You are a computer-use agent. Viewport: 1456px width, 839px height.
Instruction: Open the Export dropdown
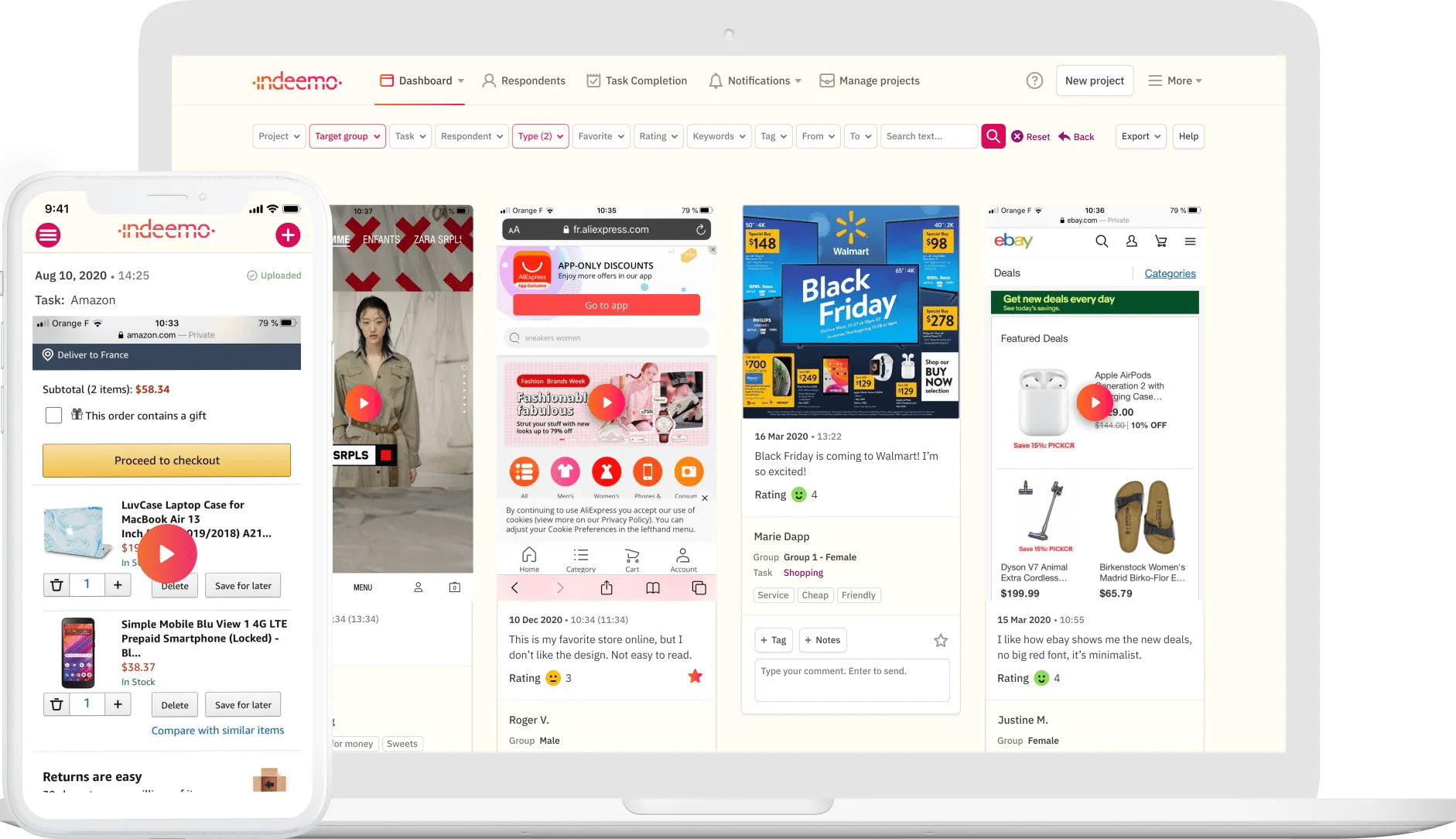click(x=1141, y=136)
